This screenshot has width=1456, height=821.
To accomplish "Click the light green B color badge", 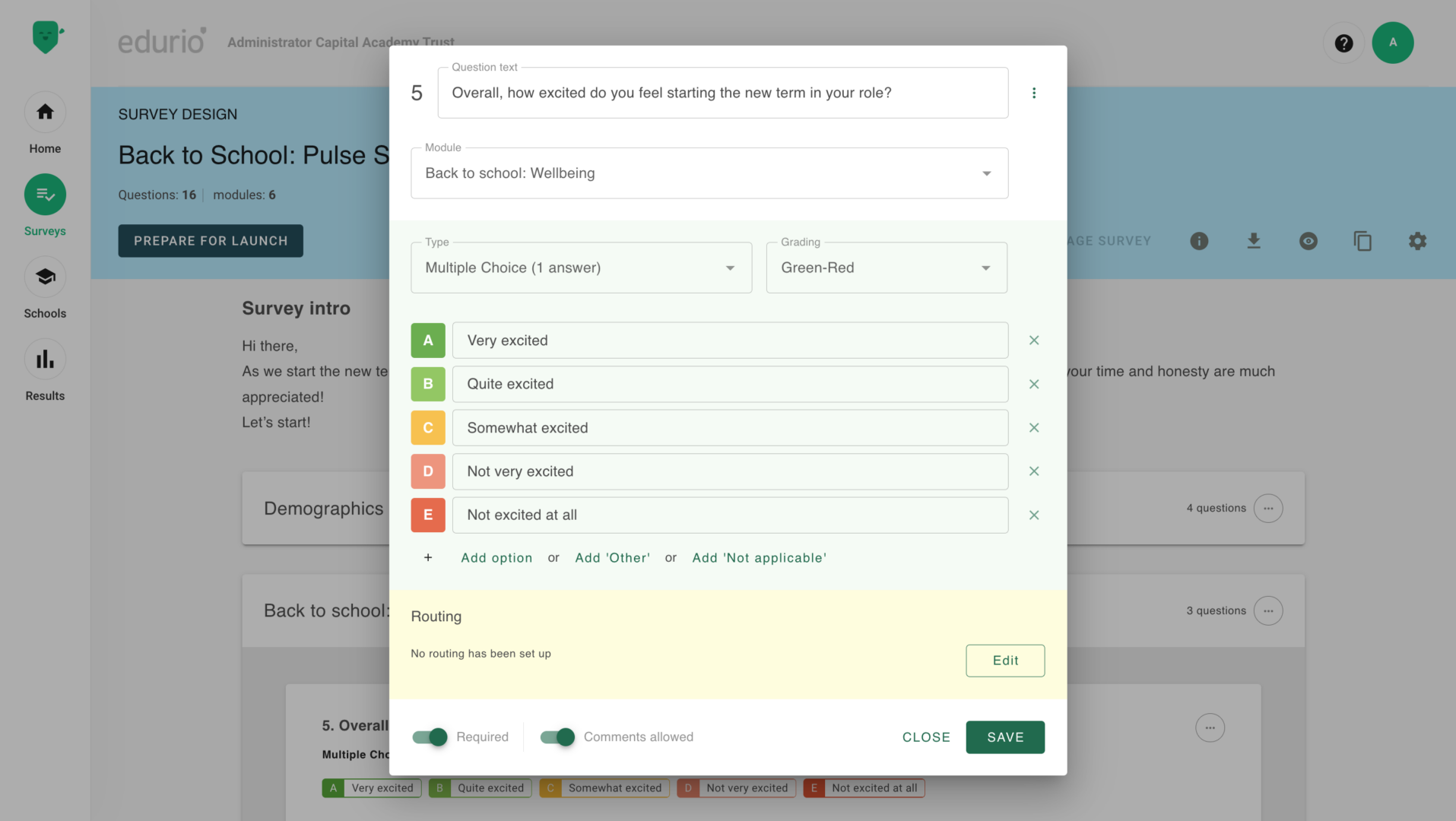I will [428, 384].
